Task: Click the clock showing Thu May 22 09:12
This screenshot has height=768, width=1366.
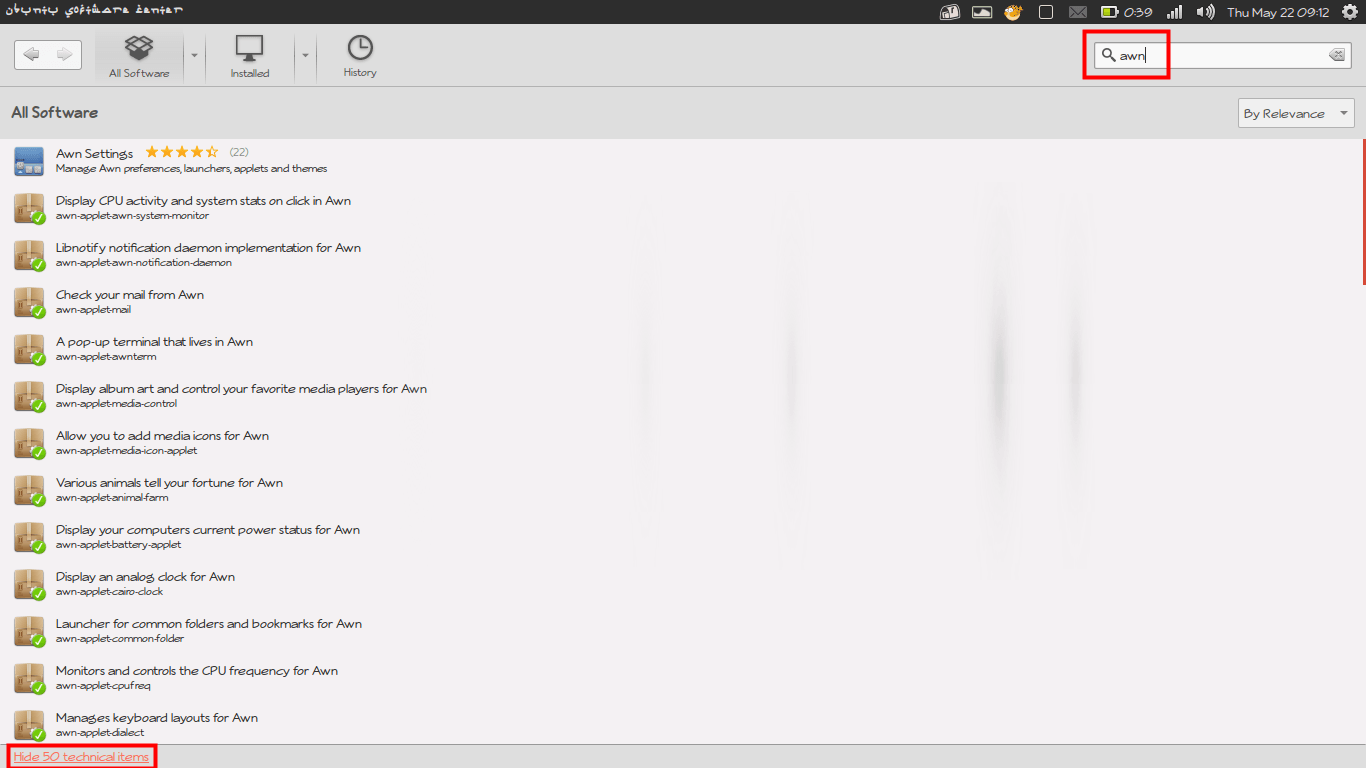Action: coord(1278,12)
